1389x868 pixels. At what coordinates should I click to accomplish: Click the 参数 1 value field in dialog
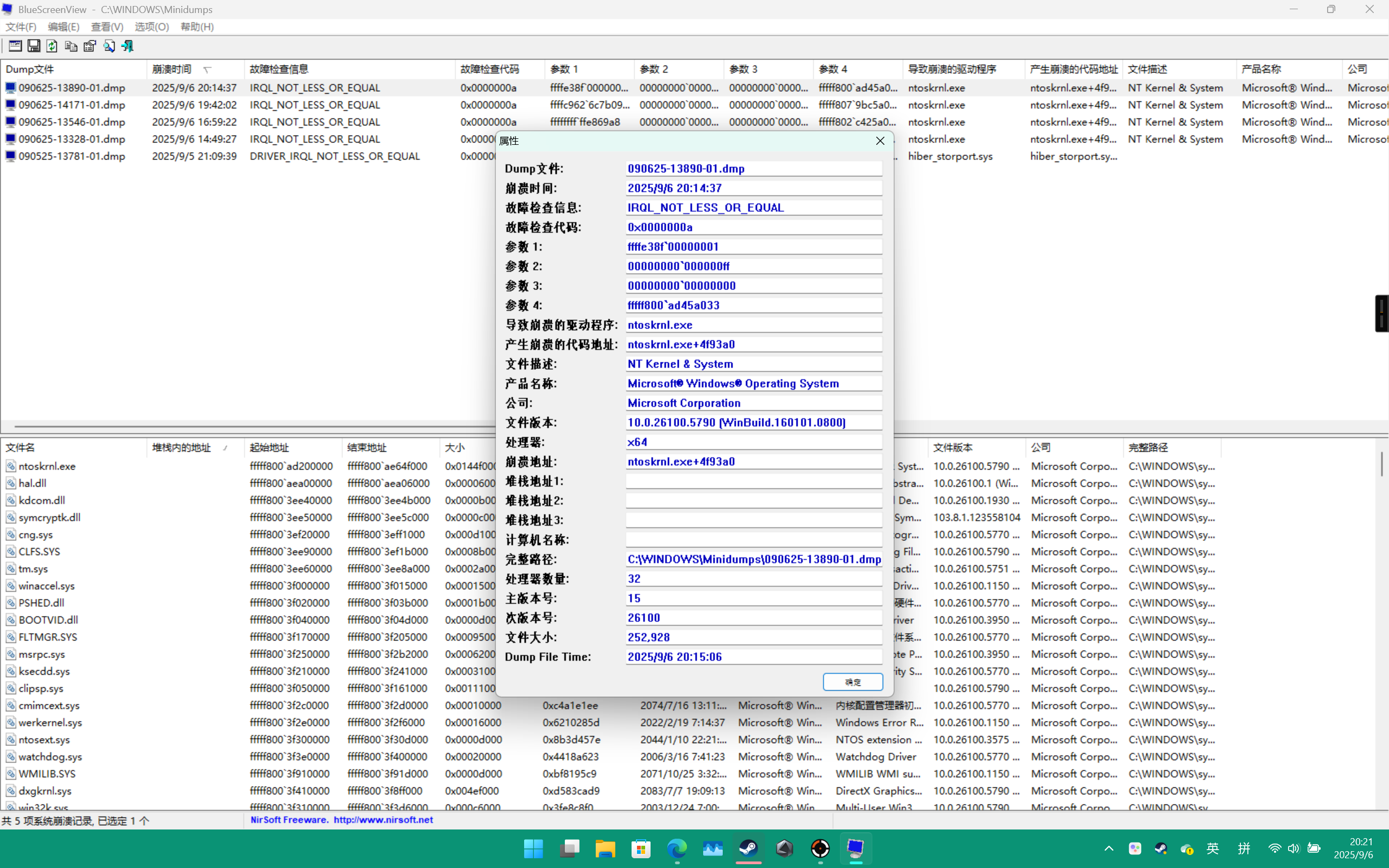[x=753, y=247]
